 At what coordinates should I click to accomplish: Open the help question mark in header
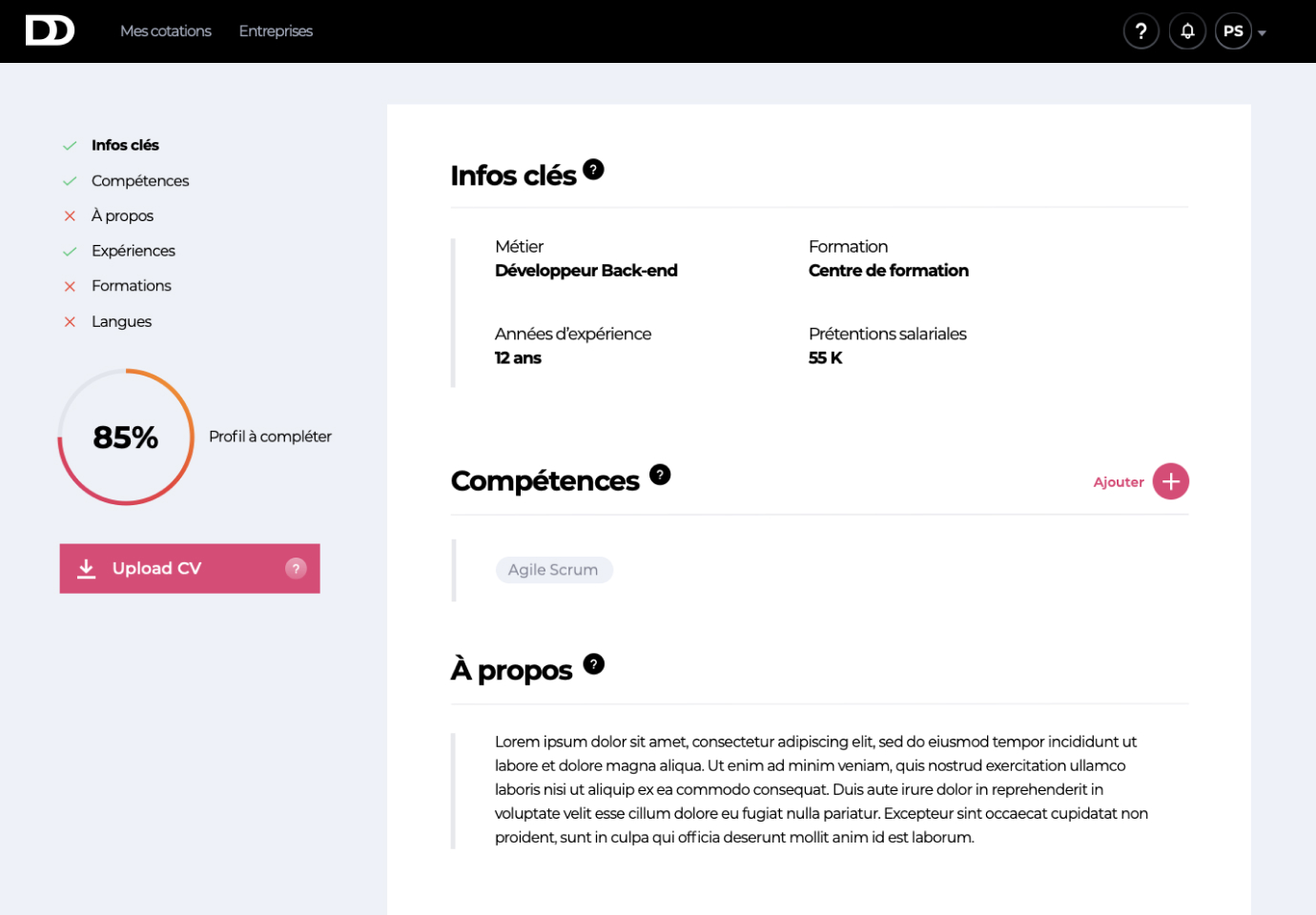point(1141,31)
